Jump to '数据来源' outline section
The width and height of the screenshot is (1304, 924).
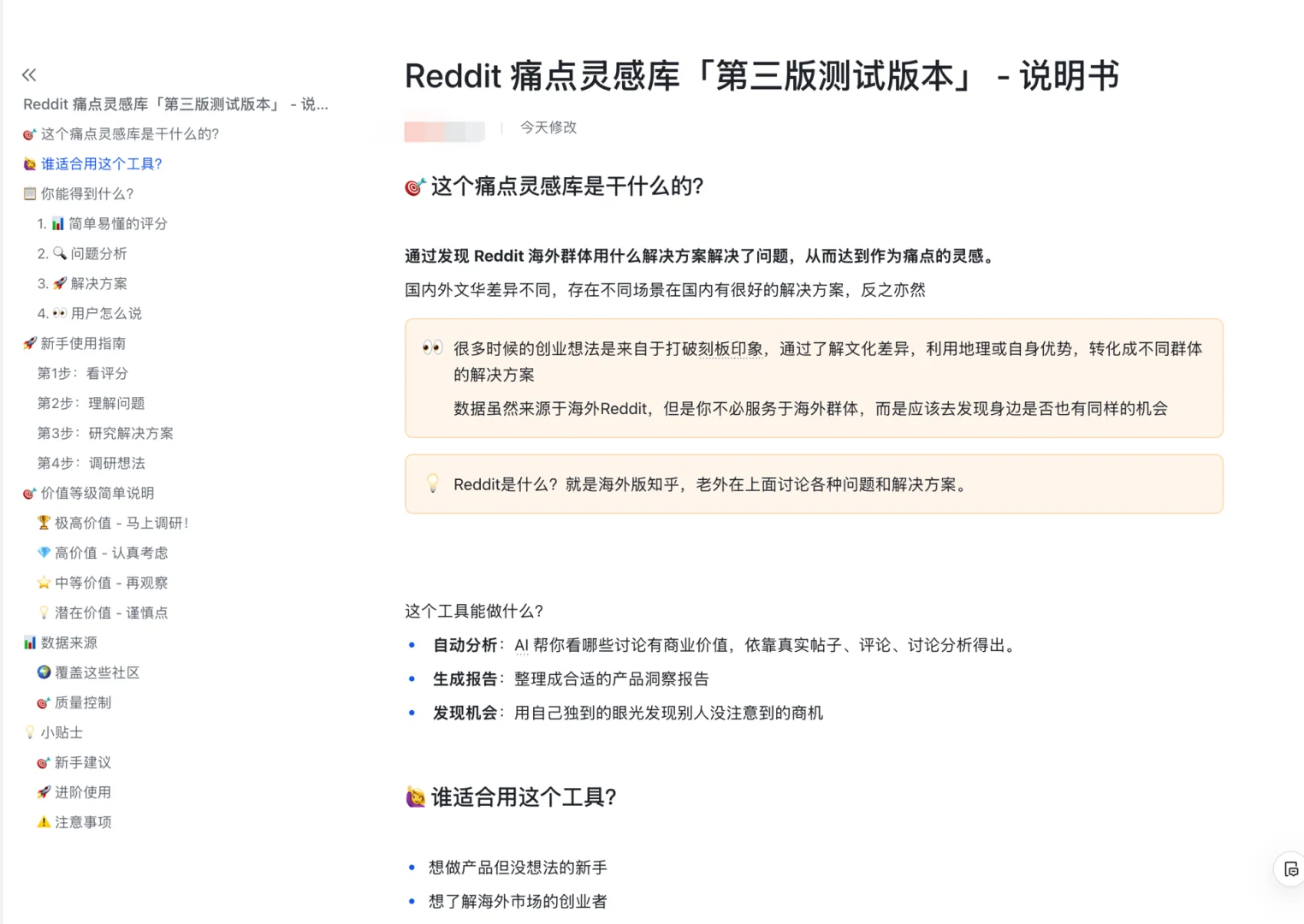[x=60, y=643]
